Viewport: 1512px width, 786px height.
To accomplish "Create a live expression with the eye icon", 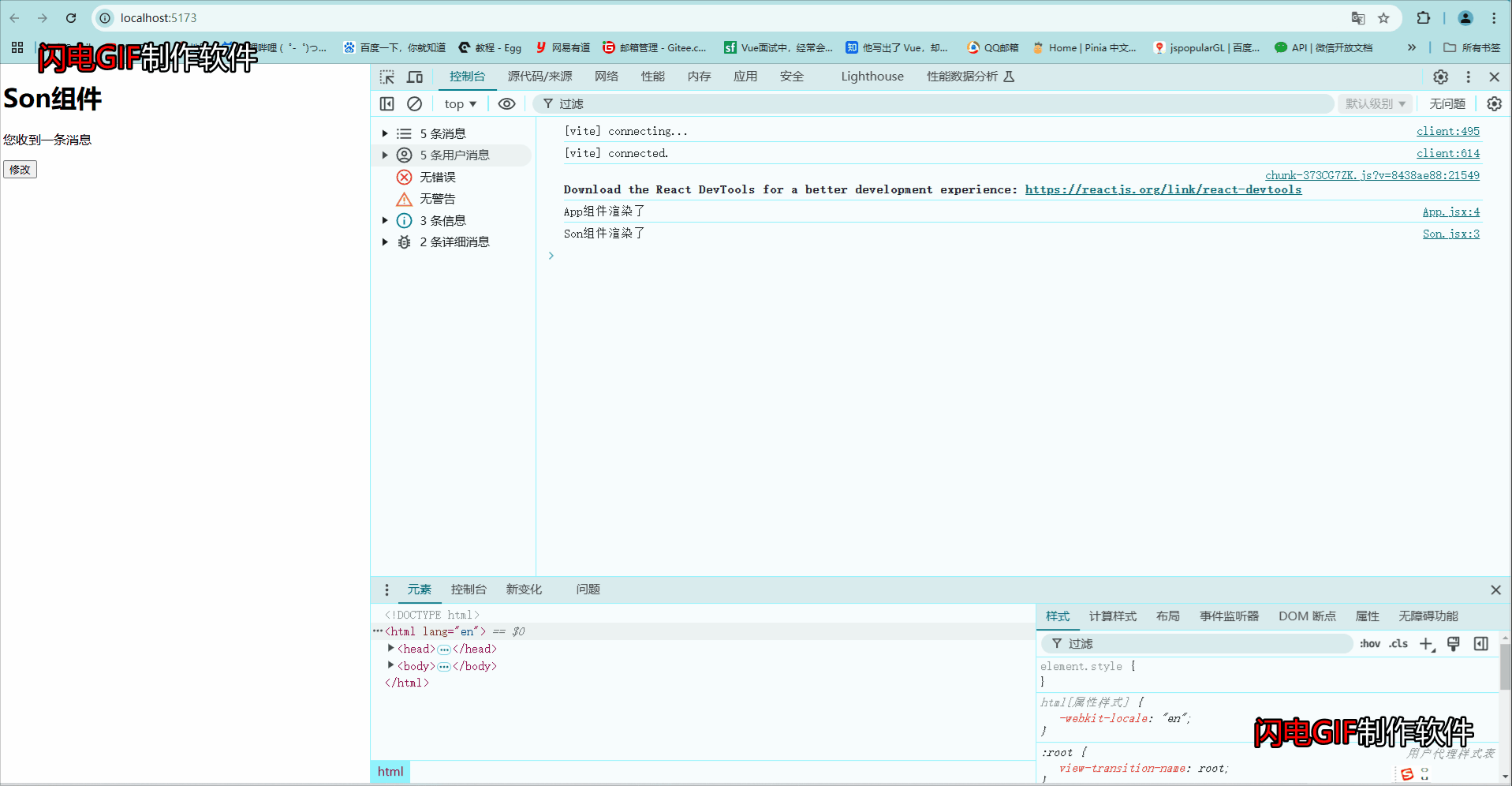I will pyautogui.click(x=506, y=103).
